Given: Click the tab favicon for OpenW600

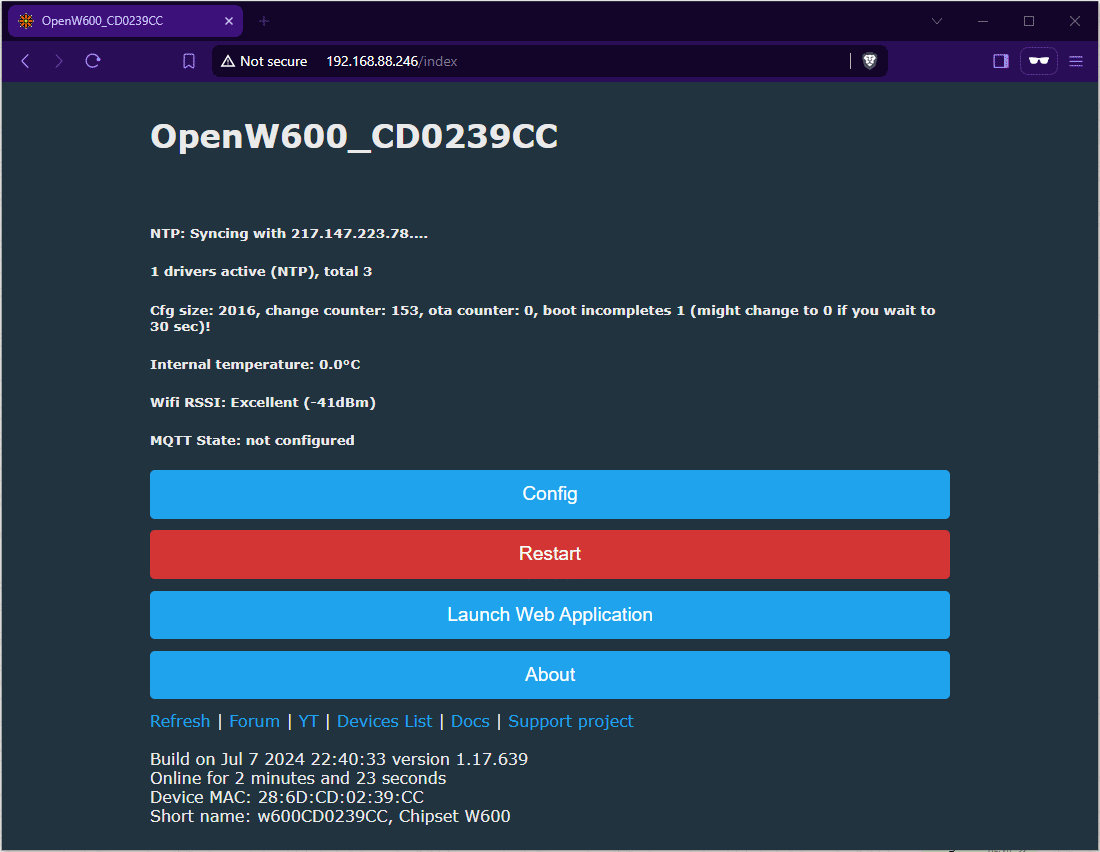Looking at the screenshot, I should [26, 21].
